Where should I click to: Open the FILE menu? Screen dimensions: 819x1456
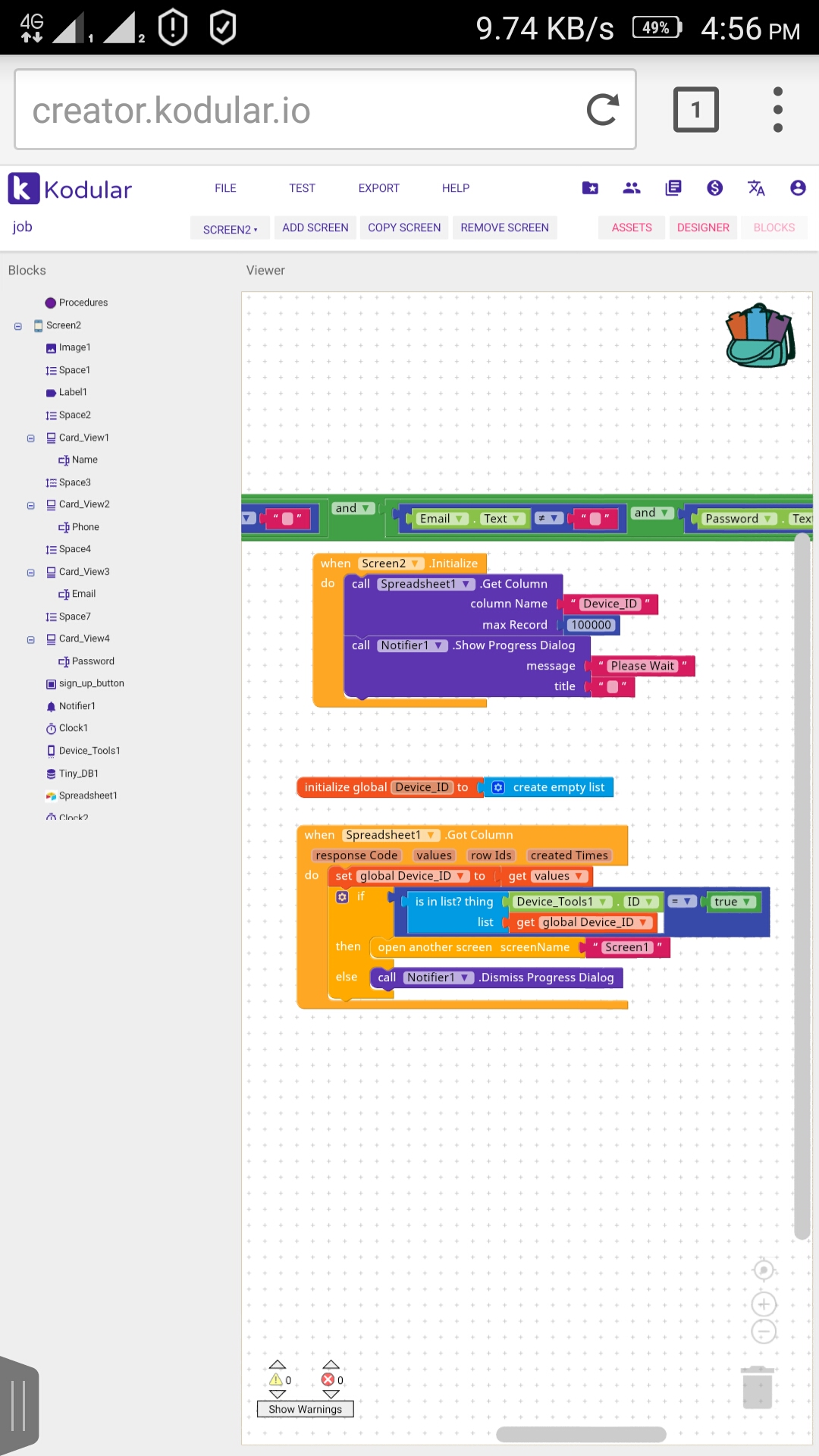coord(225,188)
